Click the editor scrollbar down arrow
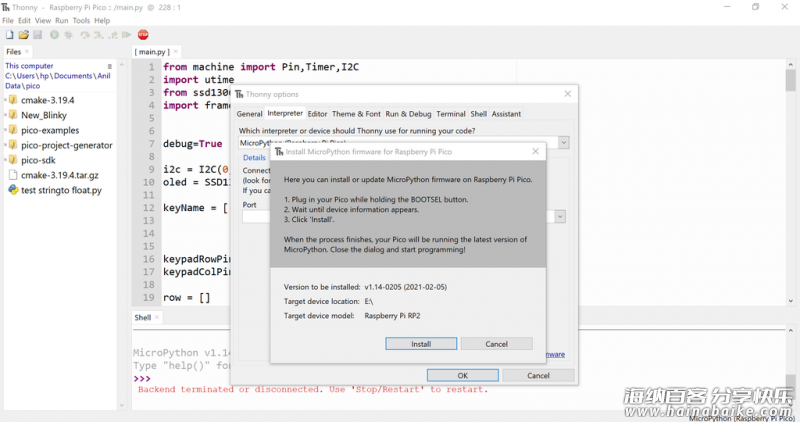Screen dimensions: 800x422 790,301
